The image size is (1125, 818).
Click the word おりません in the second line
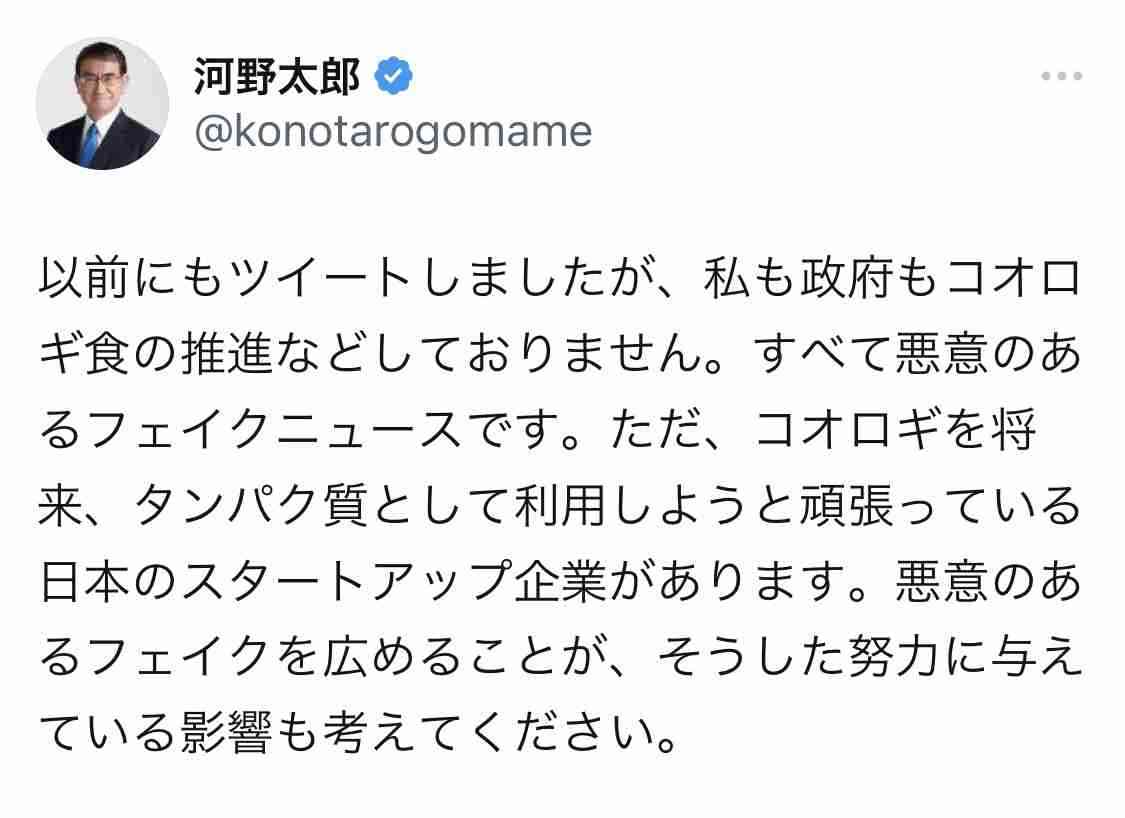(583, 354)
